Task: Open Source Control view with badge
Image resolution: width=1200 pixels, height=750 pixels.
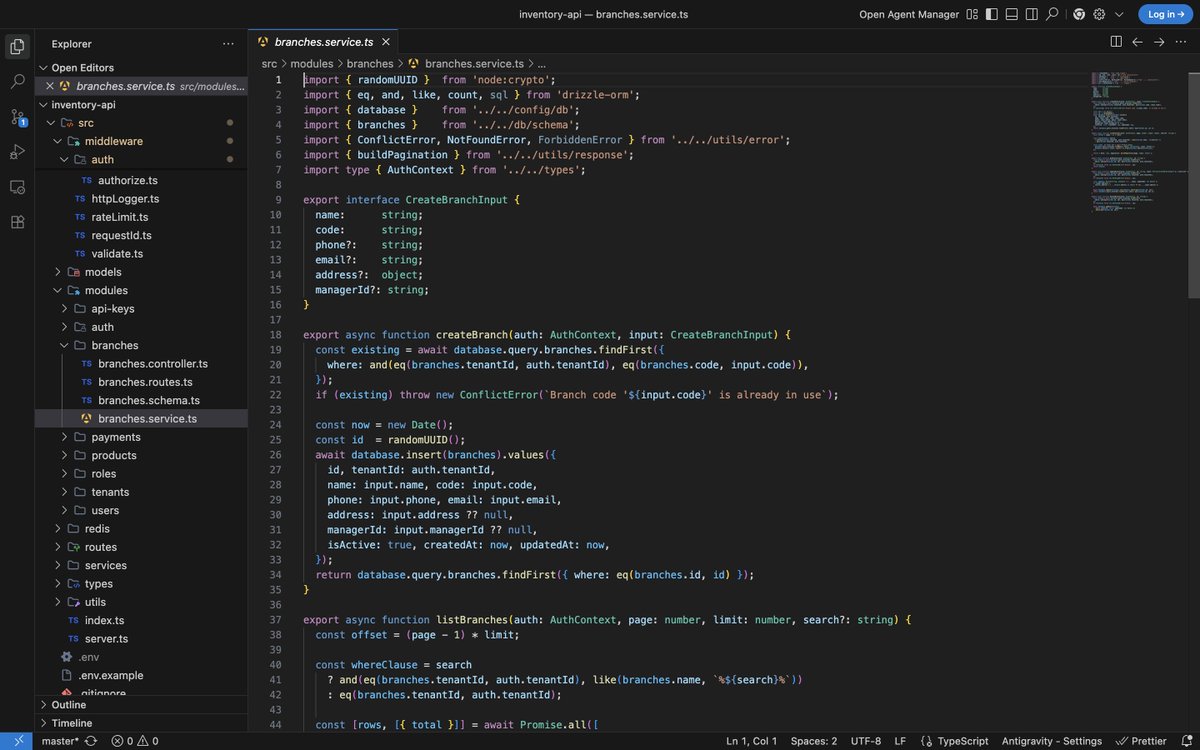Action: pos(17,117)
